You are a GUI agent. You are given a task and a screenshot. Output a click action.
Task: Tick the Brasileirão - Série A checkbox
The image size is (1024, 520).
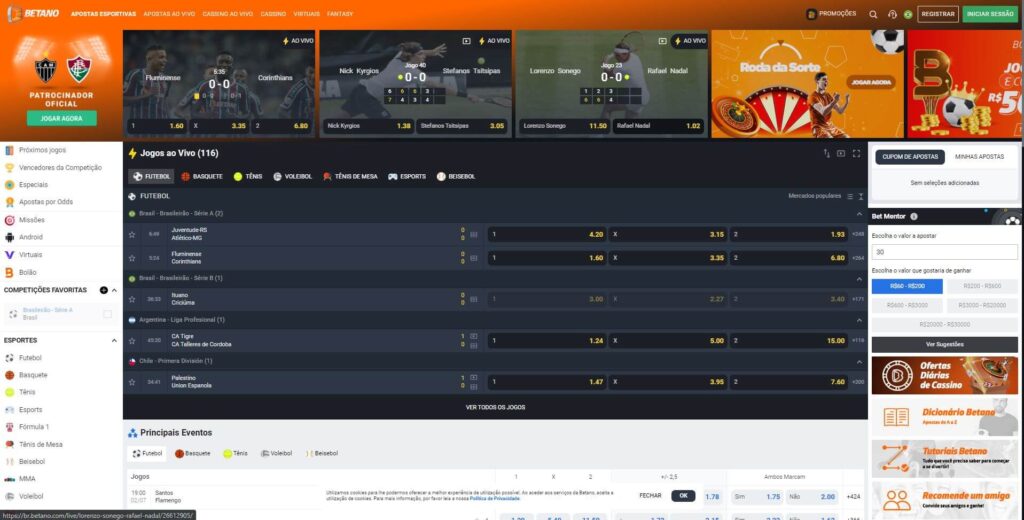click(108, 314)
